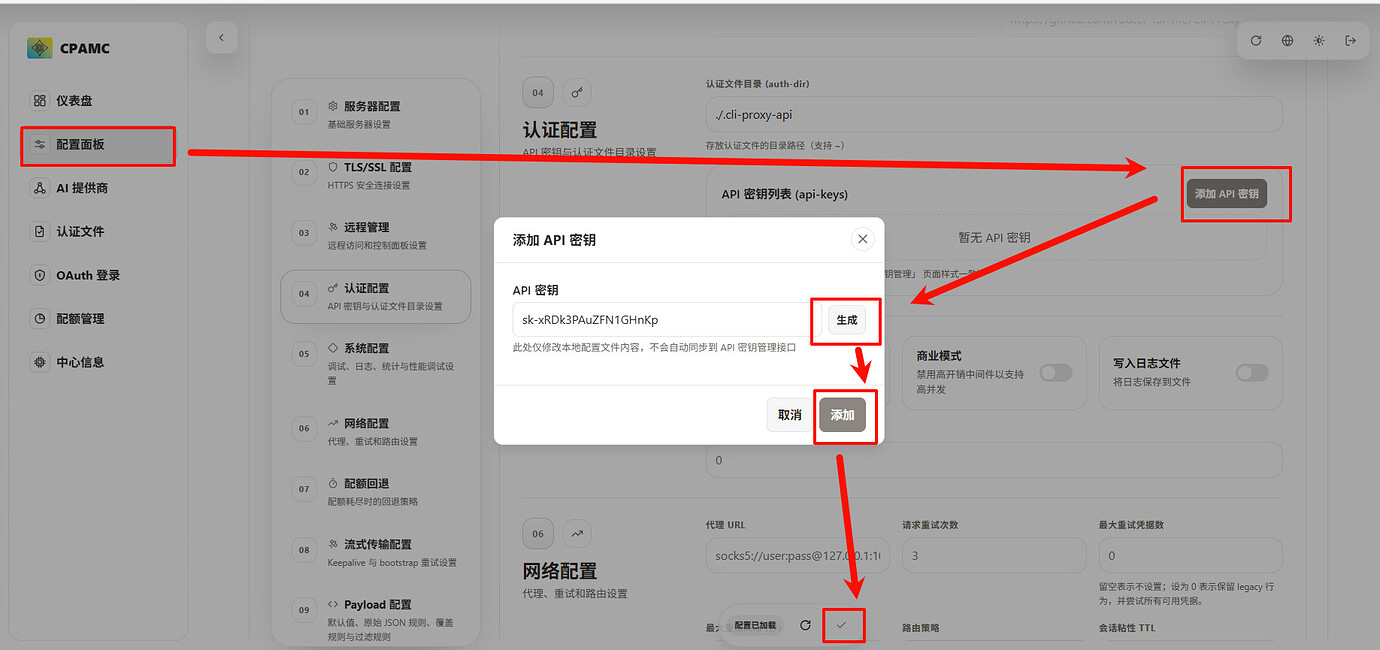
Task: Jump to section 02 TLS/SSL 配置
Action: [376, 175]
